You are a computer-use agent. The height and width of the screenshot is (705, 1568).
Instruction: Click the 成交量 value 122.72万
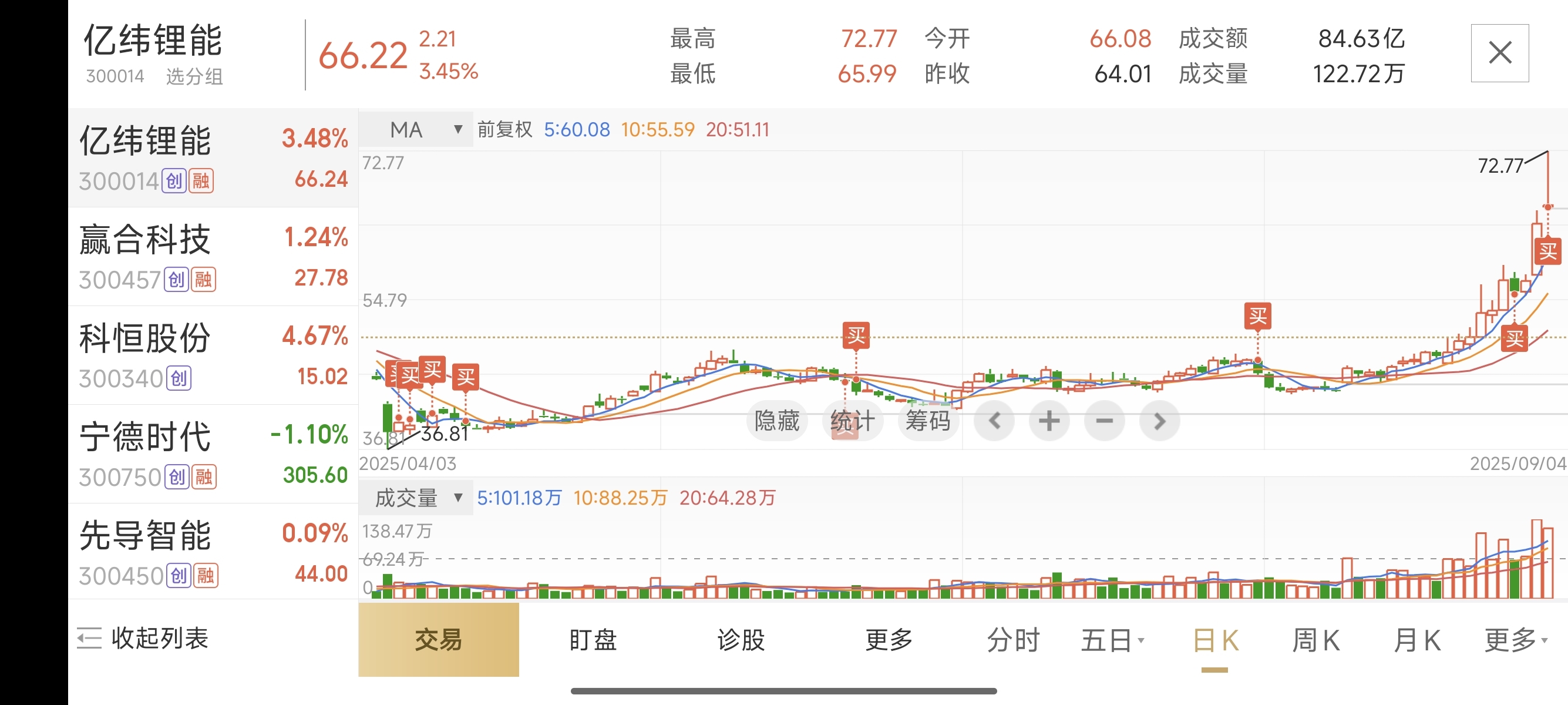point(1358,74)
